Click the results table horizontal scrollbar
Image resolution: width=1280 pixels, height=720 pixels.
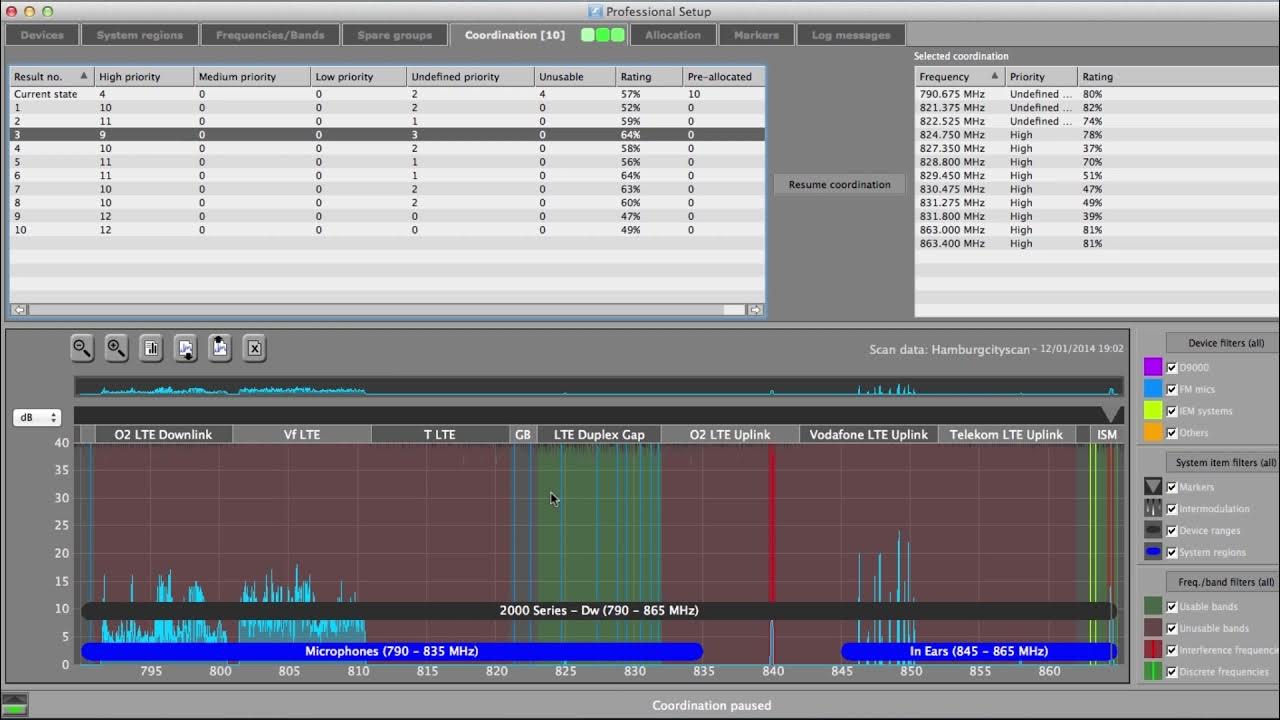pos(387,310)
